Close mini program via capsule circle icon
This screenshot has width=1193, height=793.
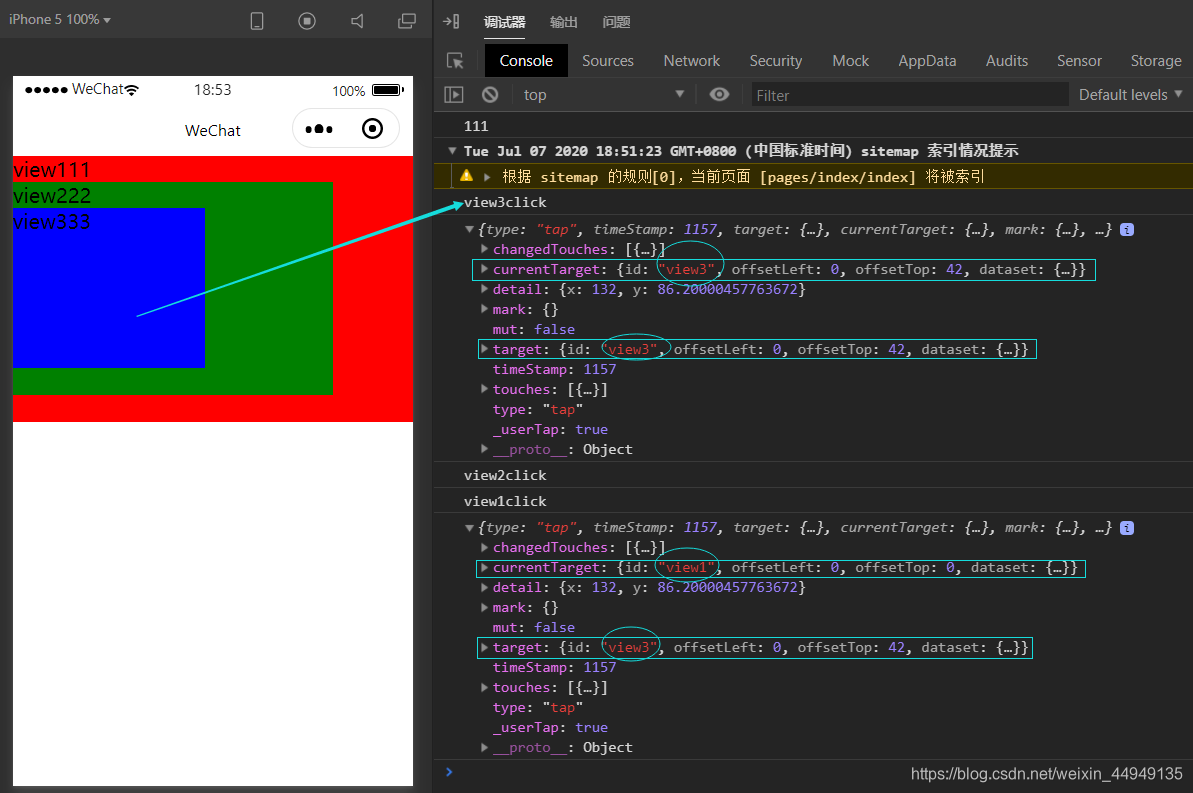(372, 129)
